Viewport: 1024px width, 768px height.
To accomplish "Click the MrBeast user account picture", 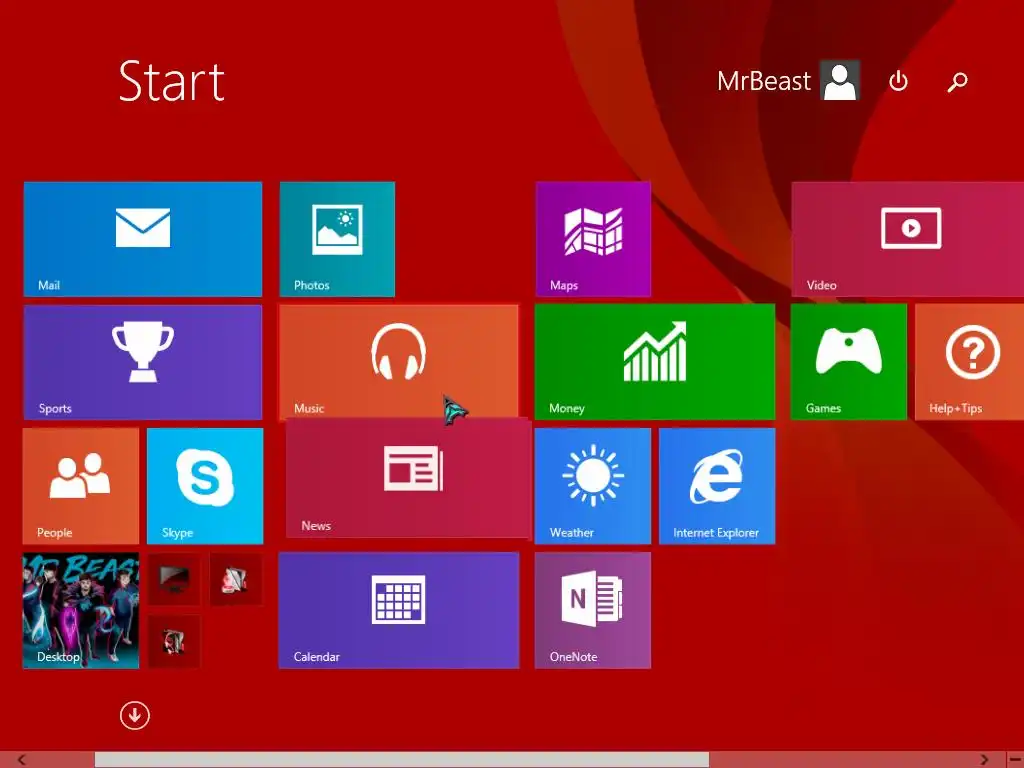I will pos(840,80).
